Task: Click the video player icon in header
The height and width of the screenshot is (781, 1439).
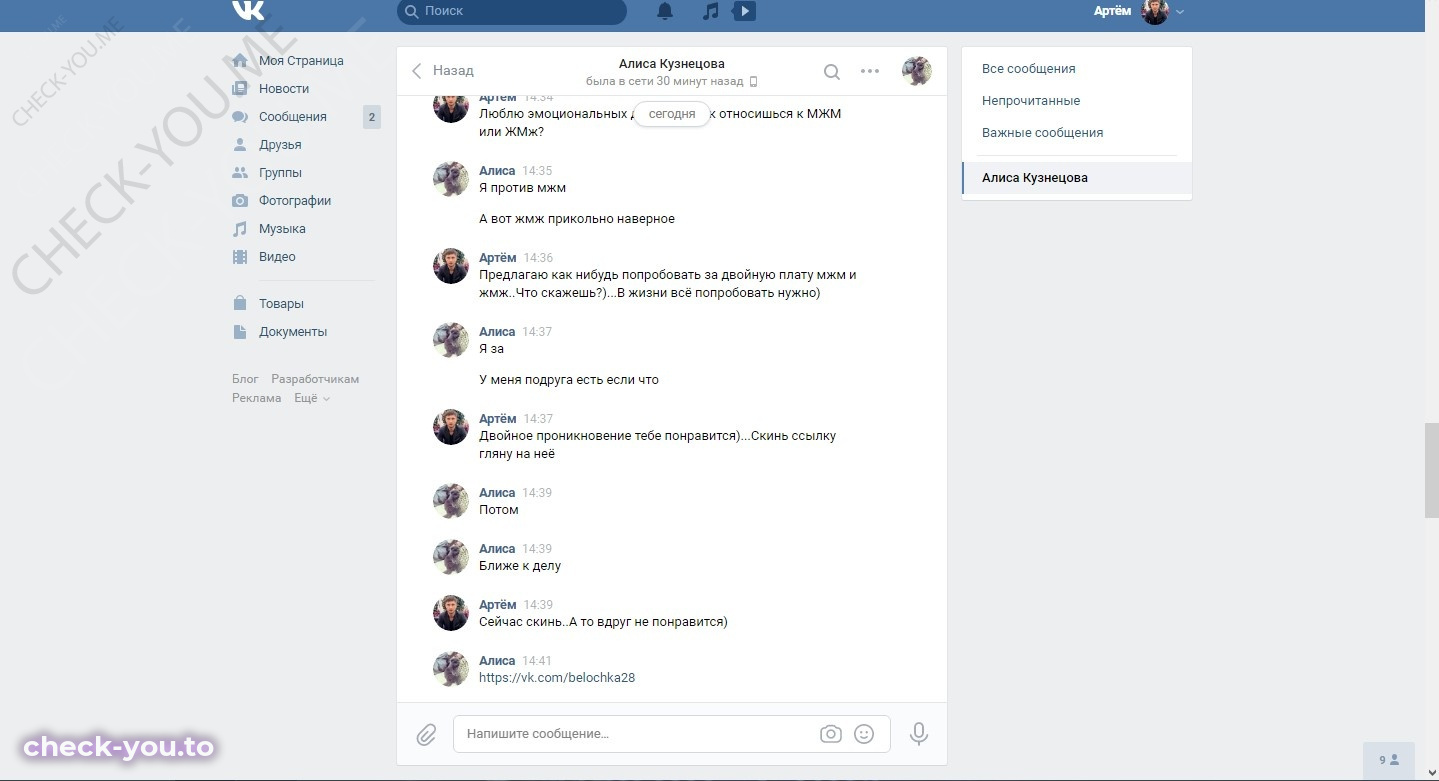Action: 744,11
